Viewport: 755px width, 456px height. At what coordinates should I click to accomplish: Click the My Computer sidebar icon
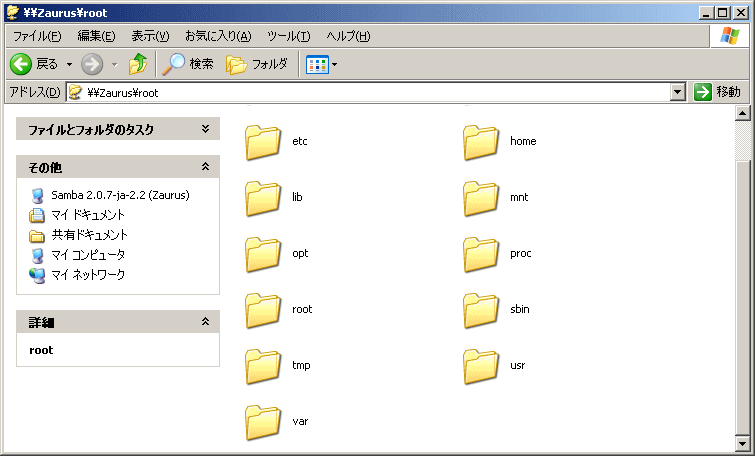point(37,255)
